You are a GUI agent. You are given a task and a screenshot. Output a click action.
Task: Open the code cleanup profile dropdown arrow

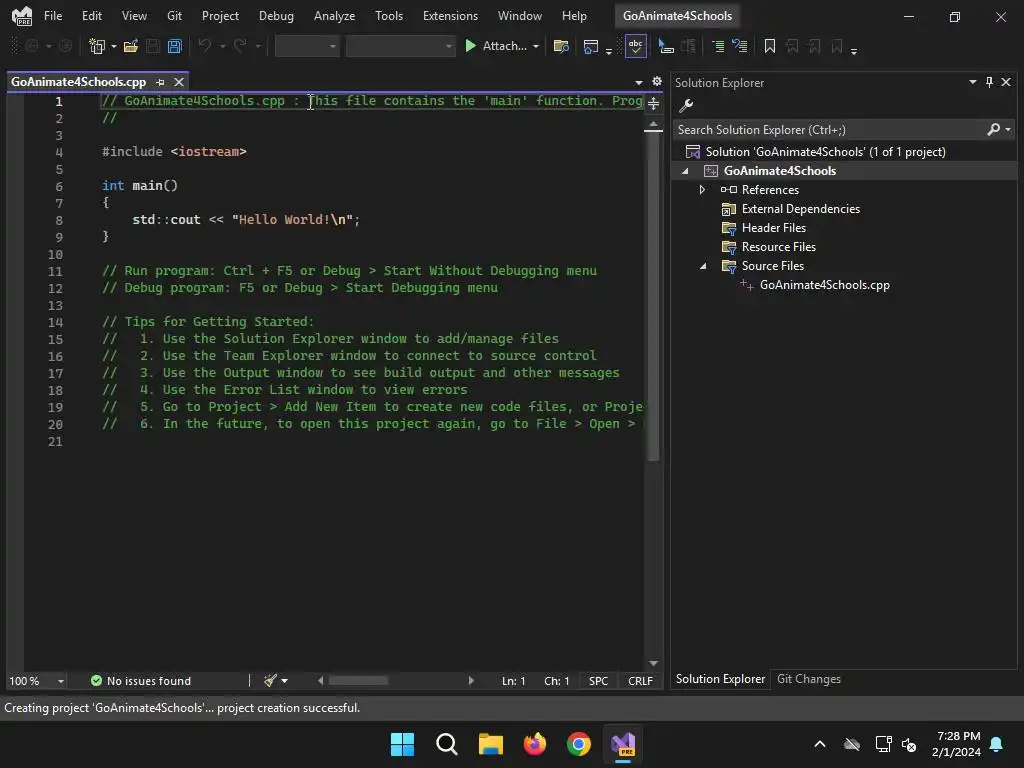tap(285, 680)
